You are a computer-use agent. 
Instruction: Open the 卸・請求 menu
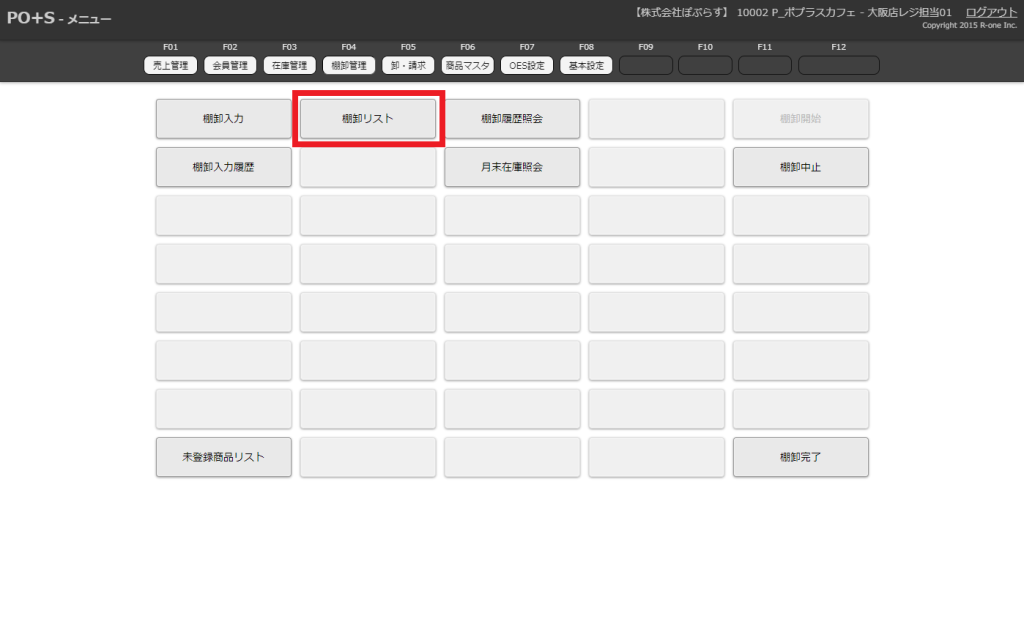coord(408,66)
